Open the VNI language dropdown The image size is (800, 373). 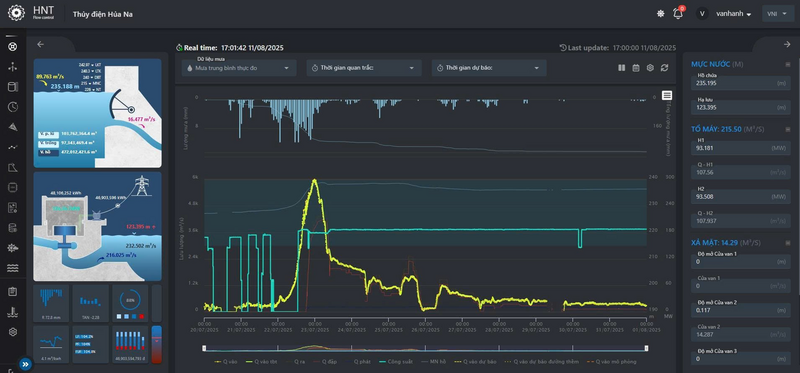(x=777, y=14)
